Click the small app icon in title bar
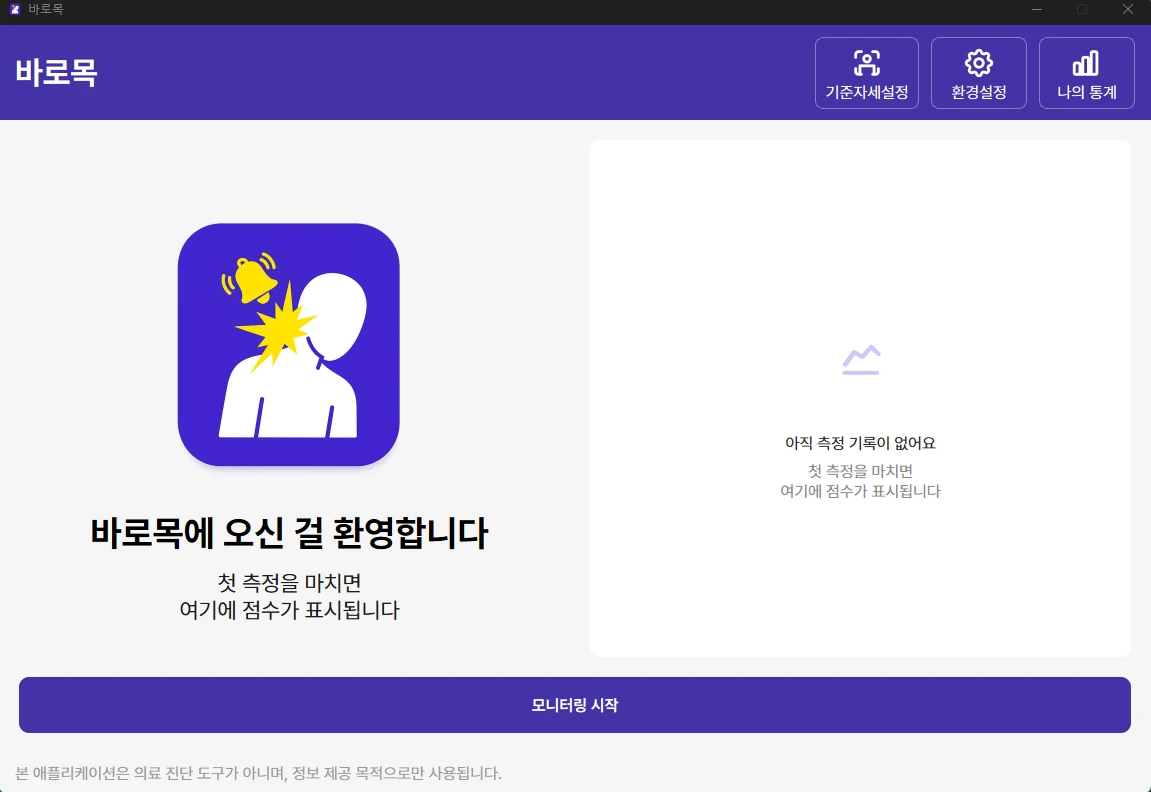The width and height of the screenshot is (1151, 792). [15, 10]
